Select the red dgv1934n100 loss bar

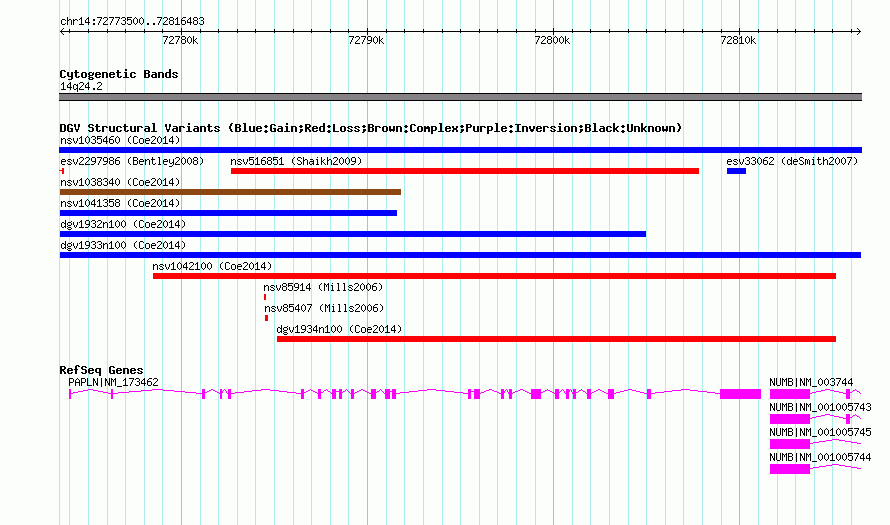click(x=556, y=339)
